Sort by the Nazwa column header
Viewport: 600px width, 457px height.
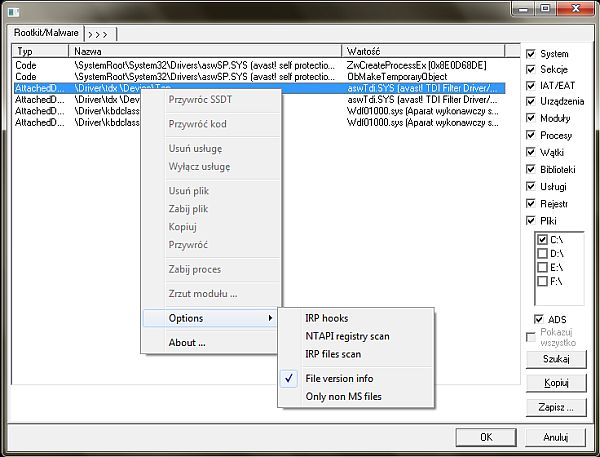point(205,51)
